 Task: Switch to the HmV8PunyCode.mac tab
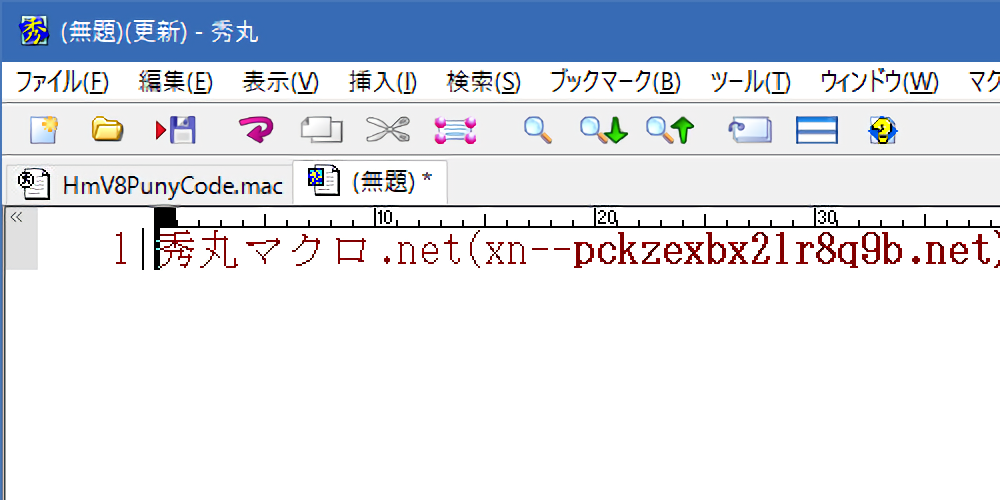152,184
